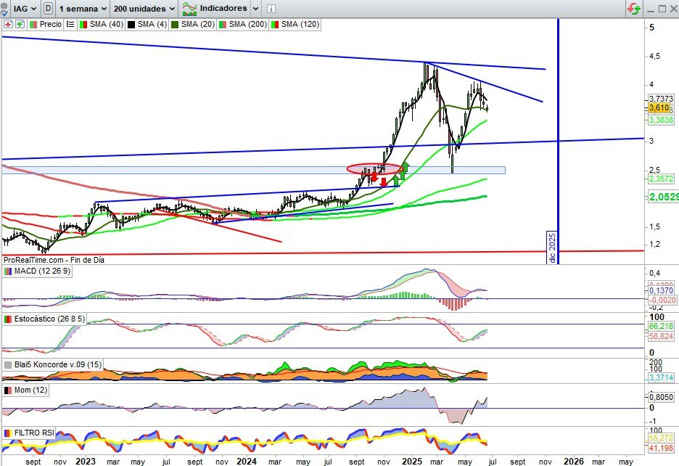The image size is (679, 466).
Task: Click the Mom (12) panel color icon
Action: tap(8, 390)
